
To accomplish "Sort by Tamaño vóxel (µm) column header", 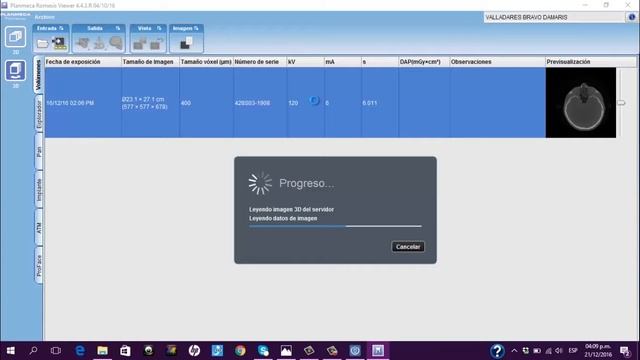I will 206,62.
